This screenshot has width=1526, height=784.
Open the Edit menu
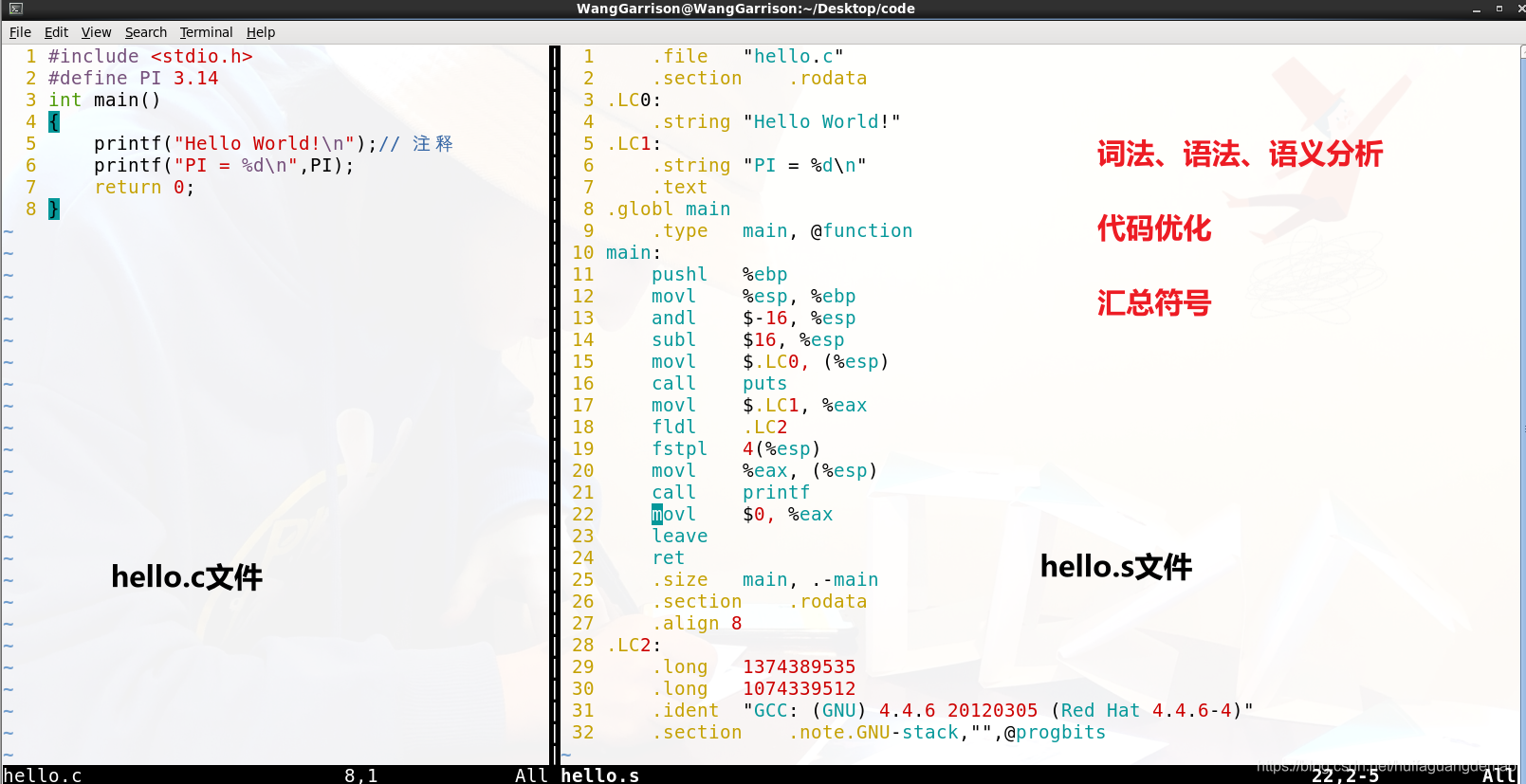click(56, 32)
